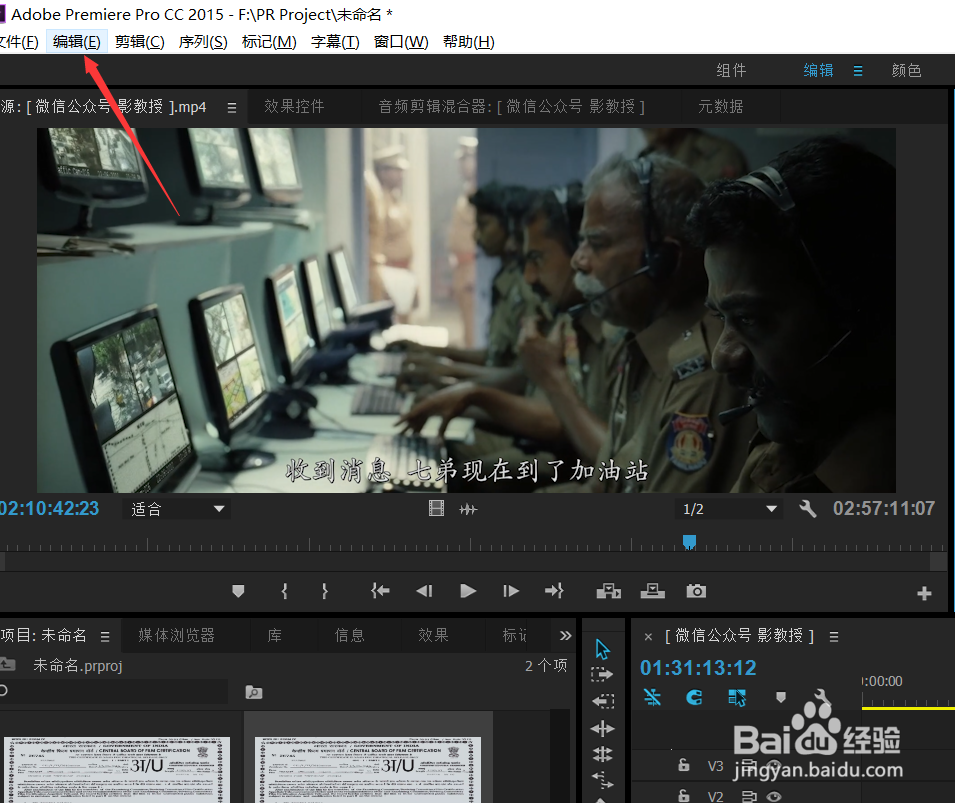
Task: Select the Rolling Edit tool
Action: click(x=602, y=754)
